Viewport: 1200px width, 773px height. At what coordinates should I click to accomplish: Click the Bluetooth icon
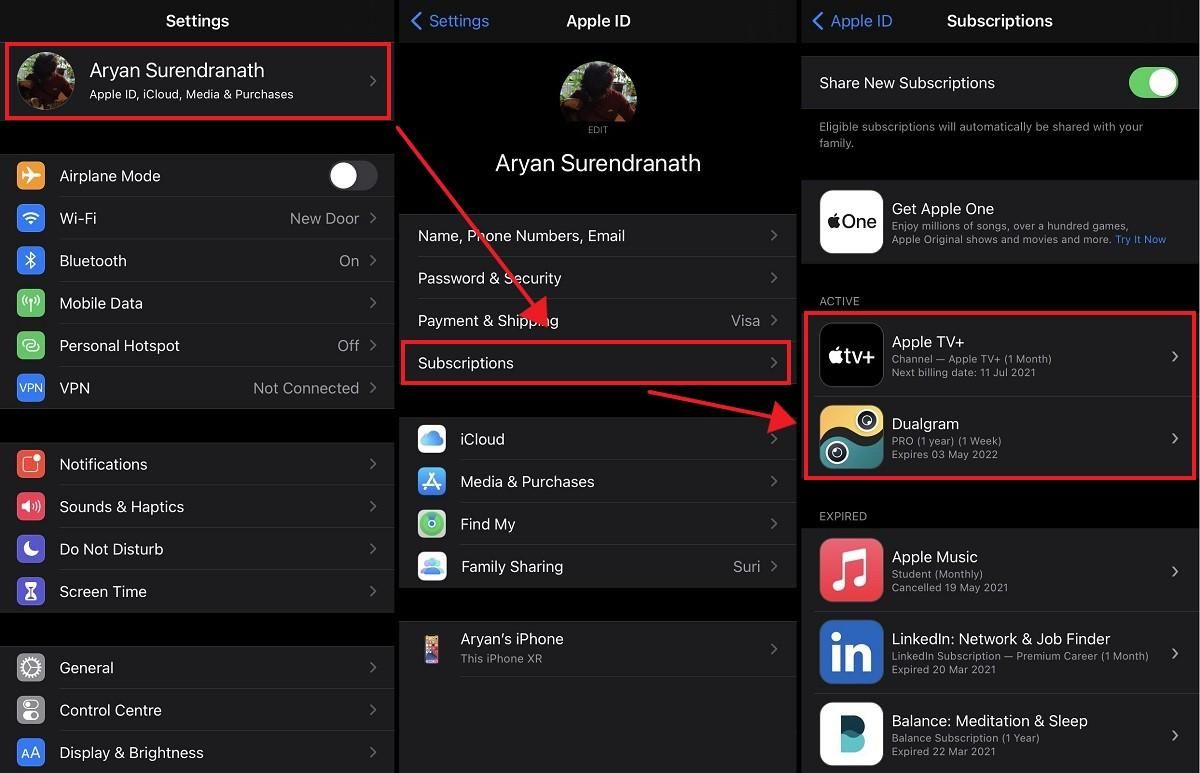[x=30, y=260]
